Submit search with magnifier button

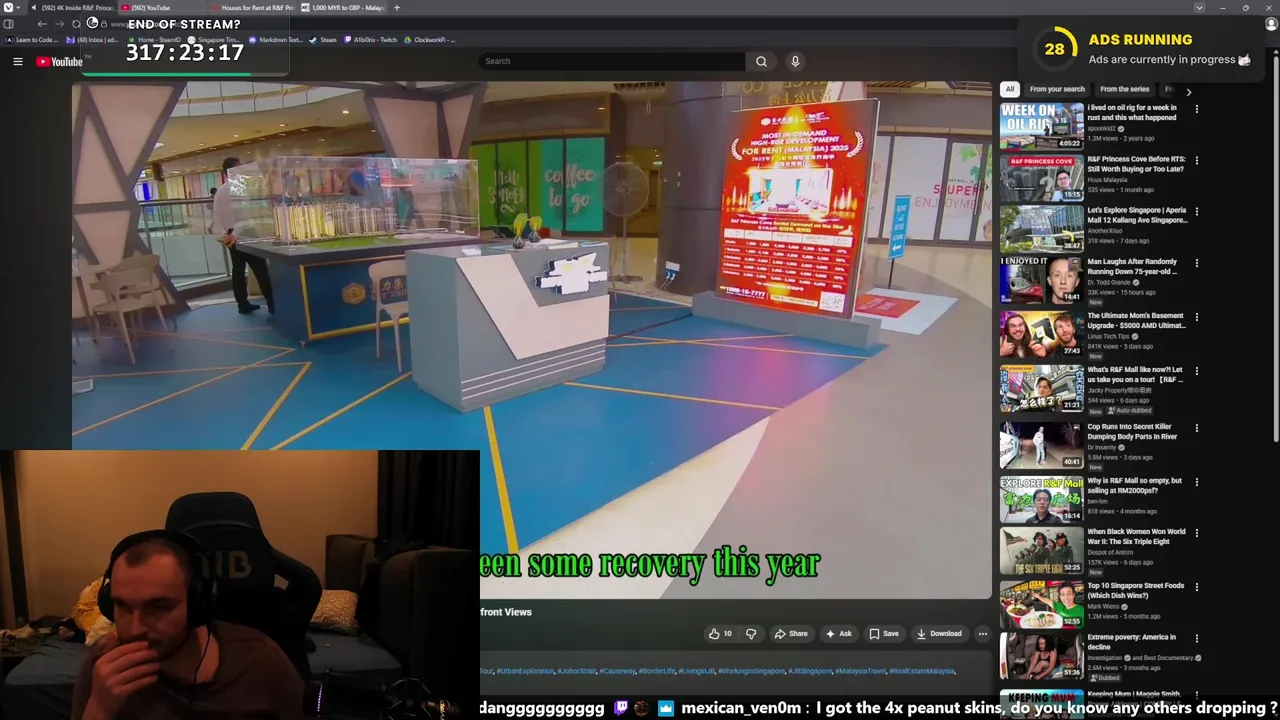(761, 61)
